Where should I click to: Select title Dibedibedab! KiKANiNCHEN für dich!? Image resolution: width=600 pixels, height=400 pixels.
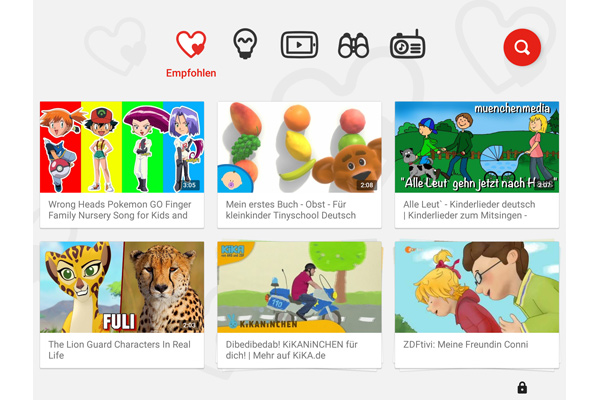(x=292, y=350)
